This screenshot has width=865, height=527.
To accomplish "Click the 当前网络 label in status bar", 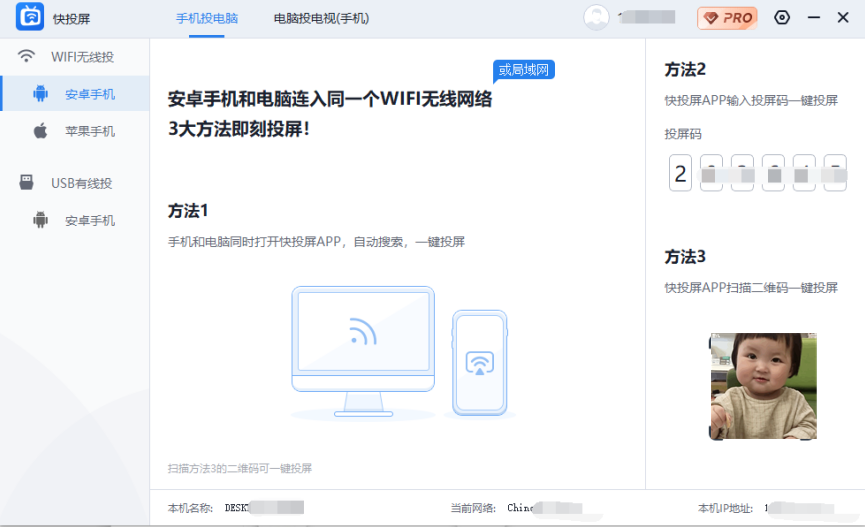I will click(x=473, y=508).
